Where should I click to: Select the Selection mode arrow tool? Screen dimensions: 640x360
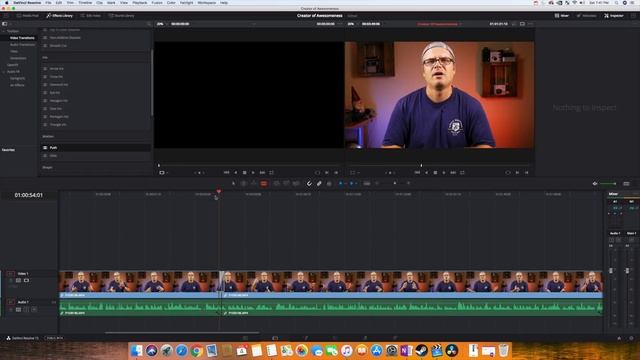click(233, 184)
